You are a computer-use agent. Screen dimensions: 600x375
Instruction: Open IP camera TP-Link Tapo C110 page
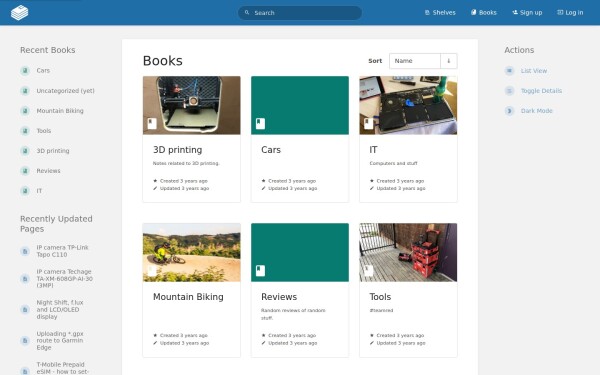(x=62, y=251)
